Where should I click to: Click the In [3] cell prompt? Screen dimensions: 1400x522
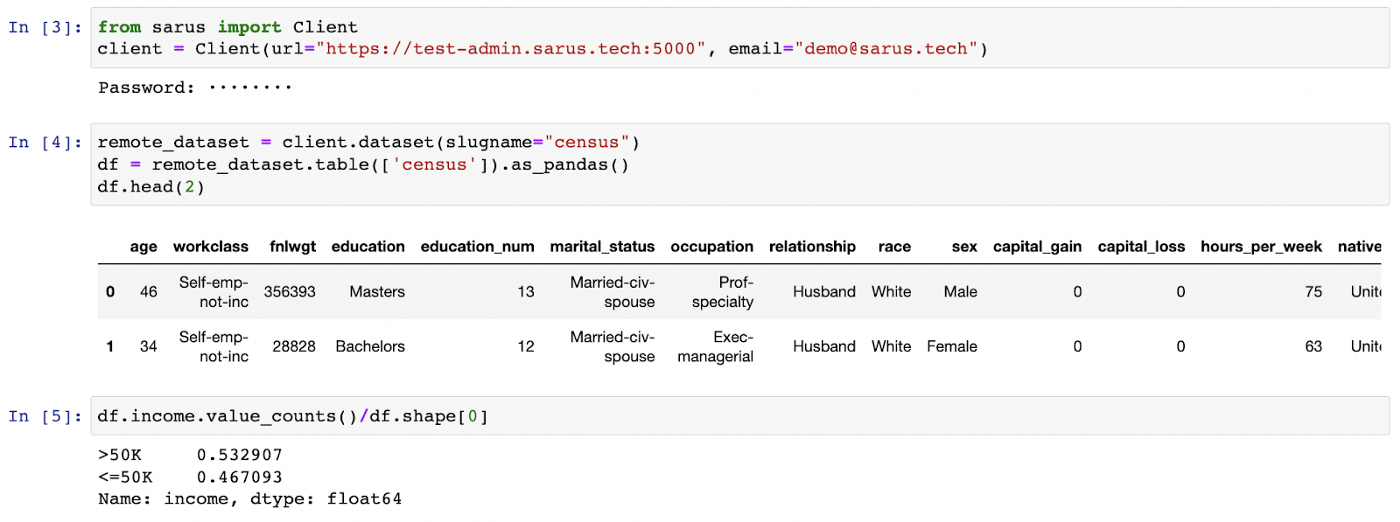pos(45,27)
